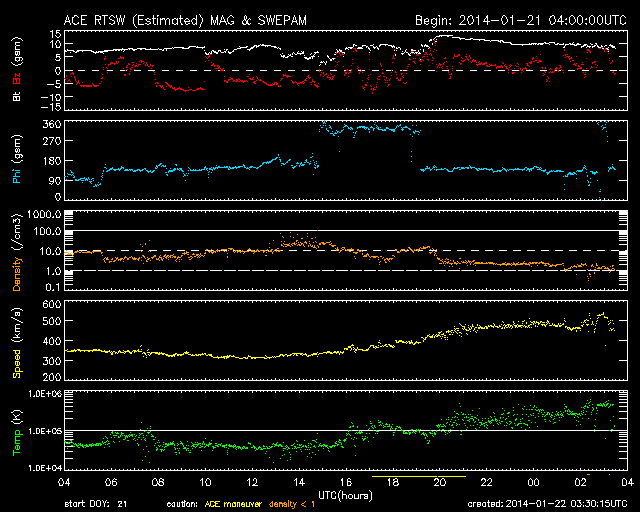Click the 'Begin: 2014-01-21 04:00:00UTC' label
This screenshot has height=512, width=640.
click(521, 20)
